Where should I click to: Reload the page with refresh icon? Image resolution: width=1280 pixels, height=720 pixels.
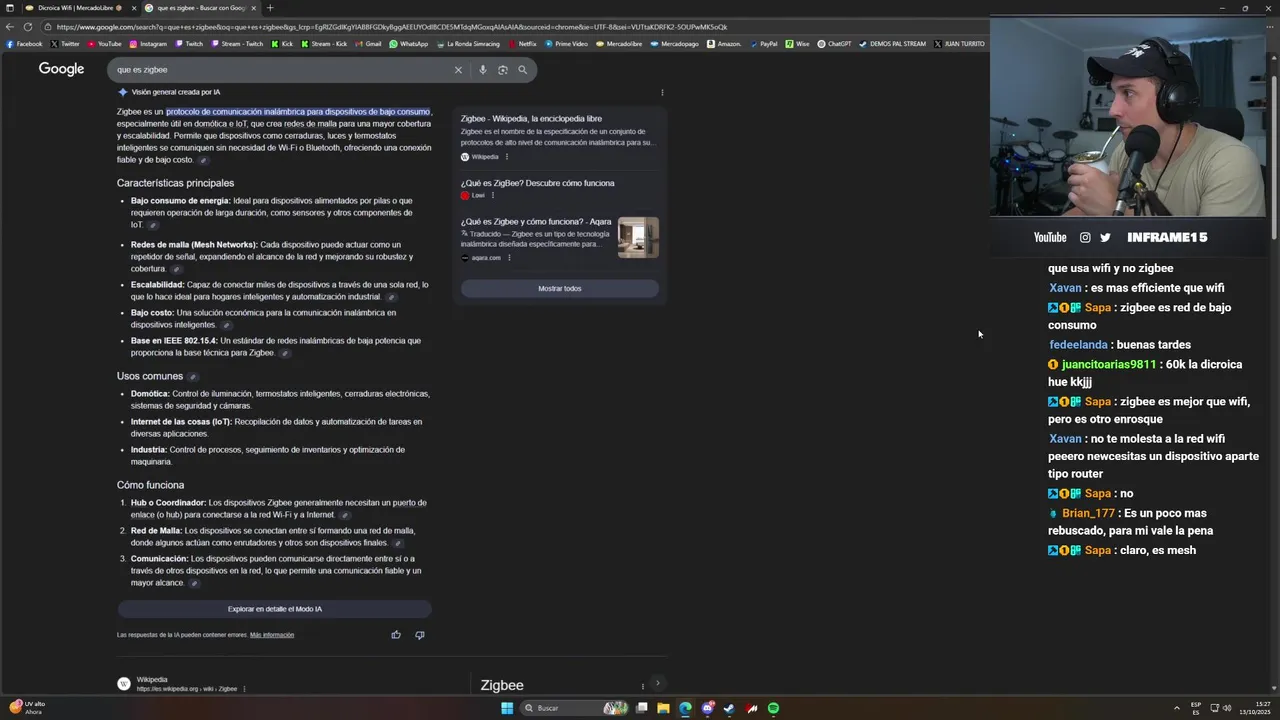28,27
